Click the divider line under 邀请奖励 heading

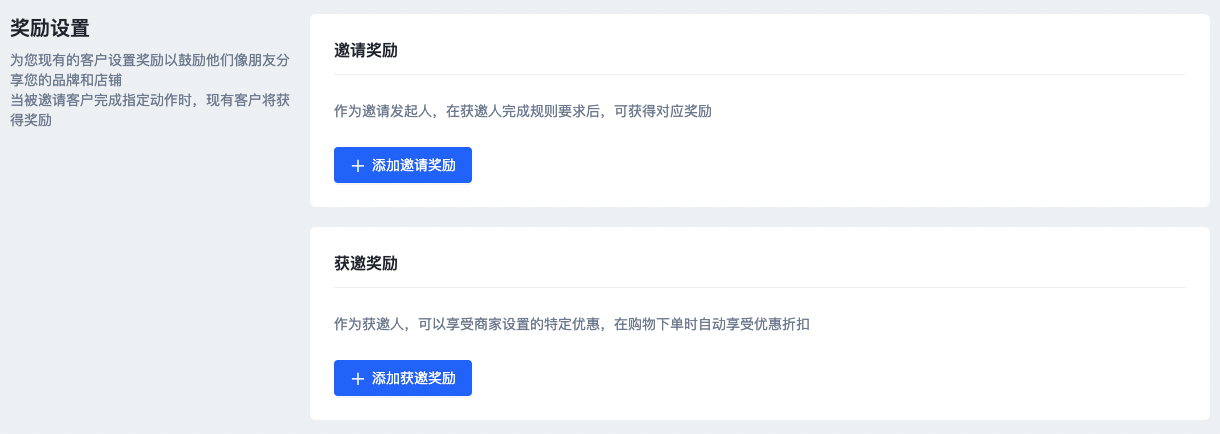tap(760, 74)
